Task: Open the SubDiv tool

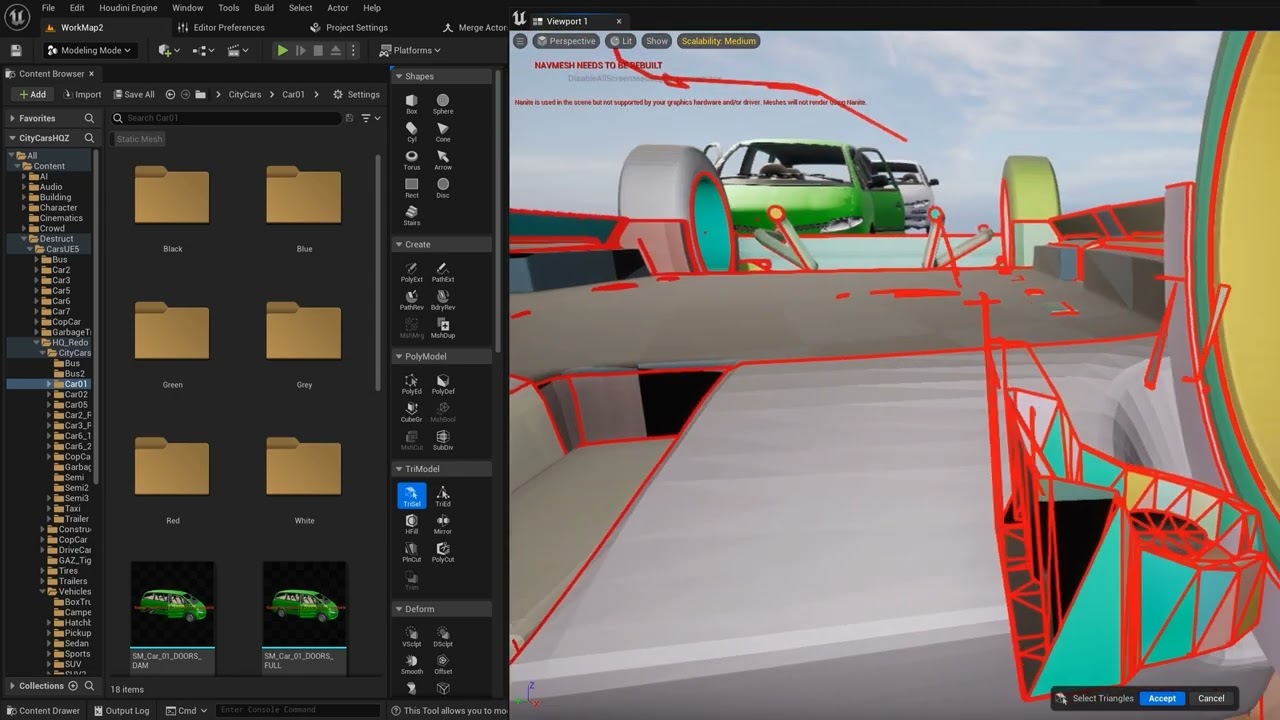Action: tap(443, 440)
